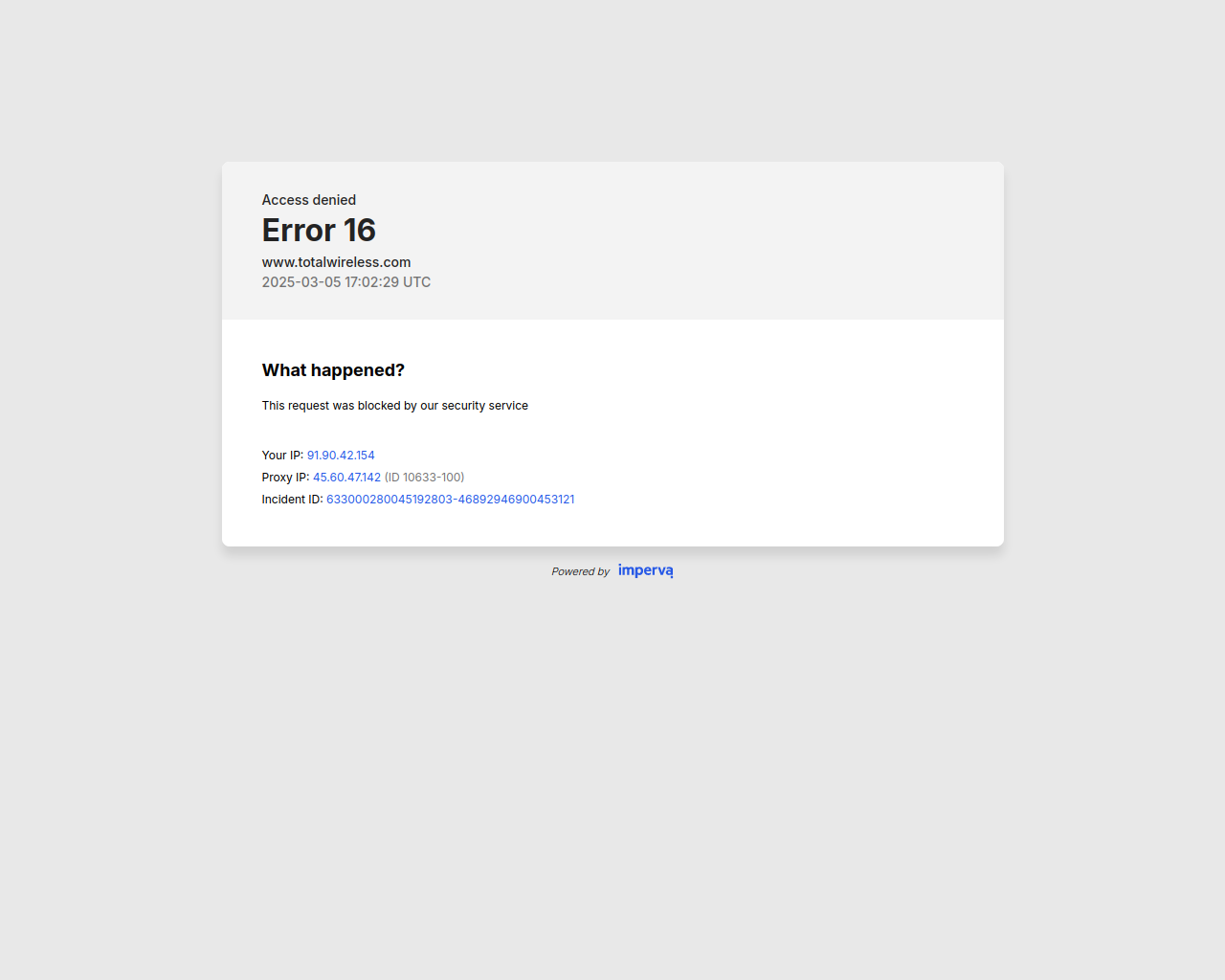Click the Access denied text
Screen dimensions: 1225x980
tap(309, 200)
